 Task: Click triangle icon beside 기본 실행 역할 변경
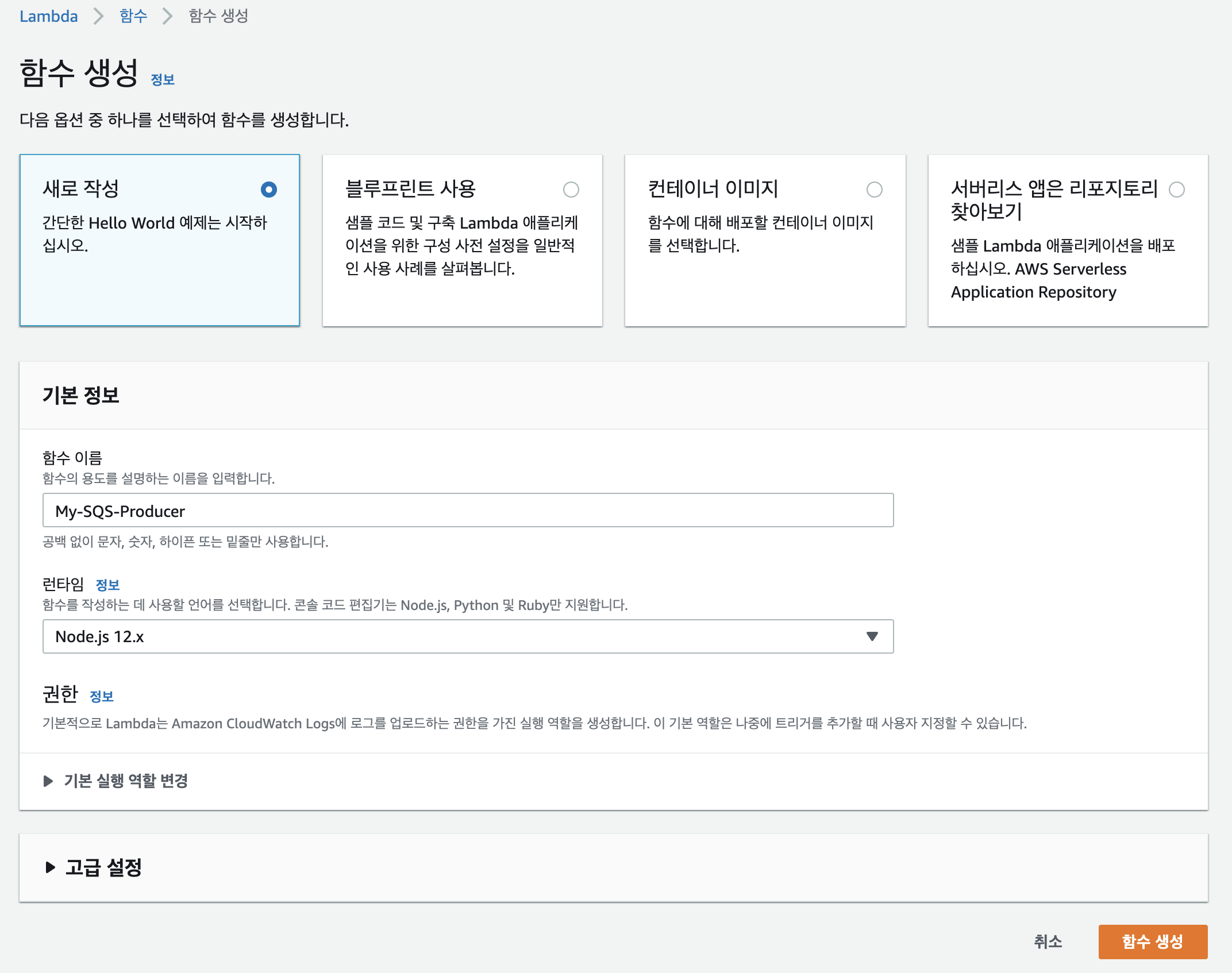(x=48, y=781)
